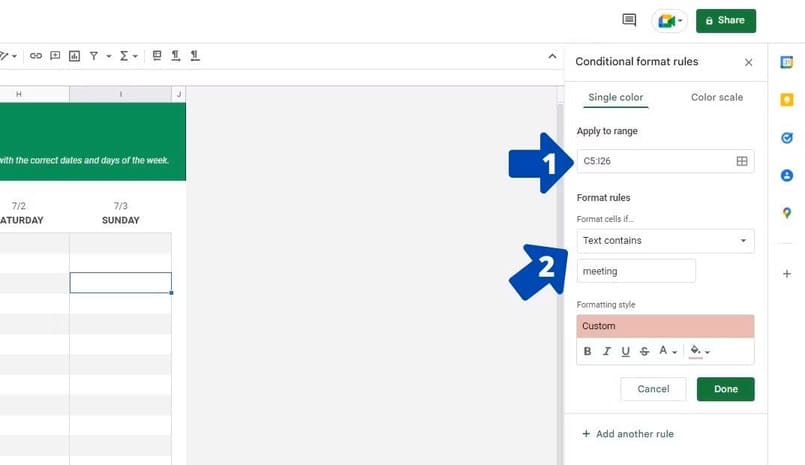805x465 pixels.
Task: Select column I header
Action: point(121,94)
